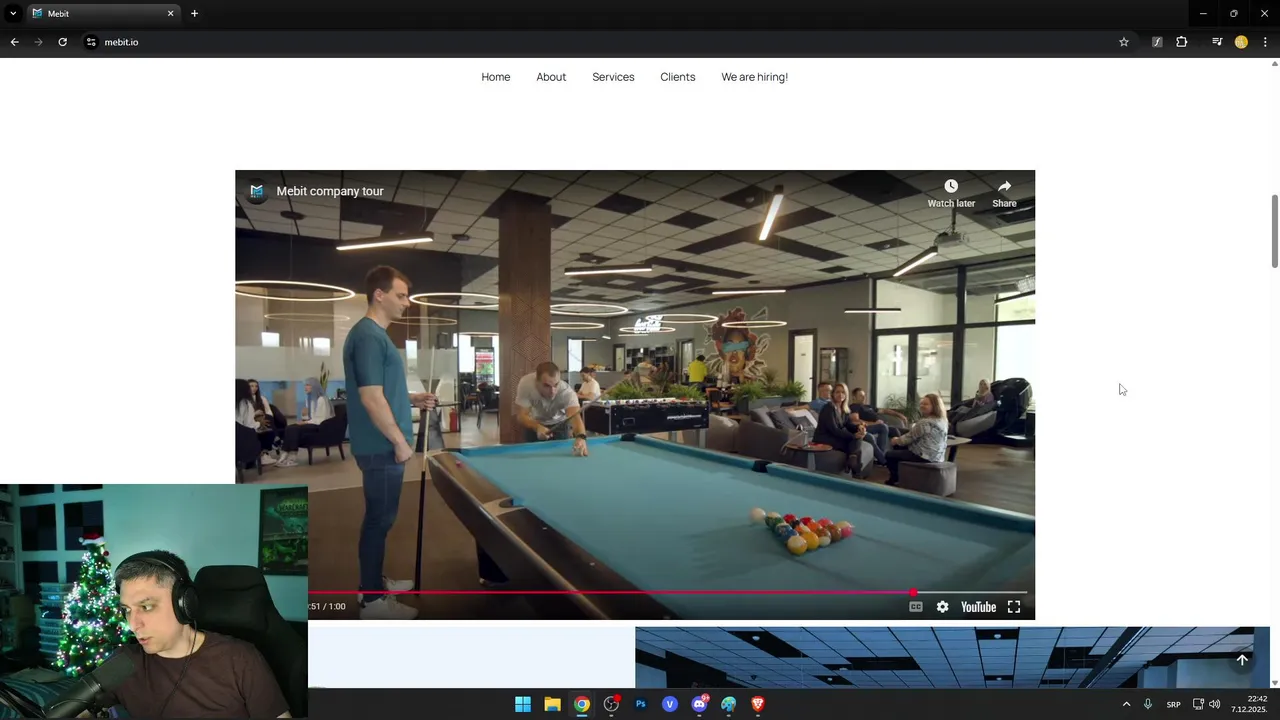Share the YouTube video
The image size is (1280, 720).
tap(1004, 194)
